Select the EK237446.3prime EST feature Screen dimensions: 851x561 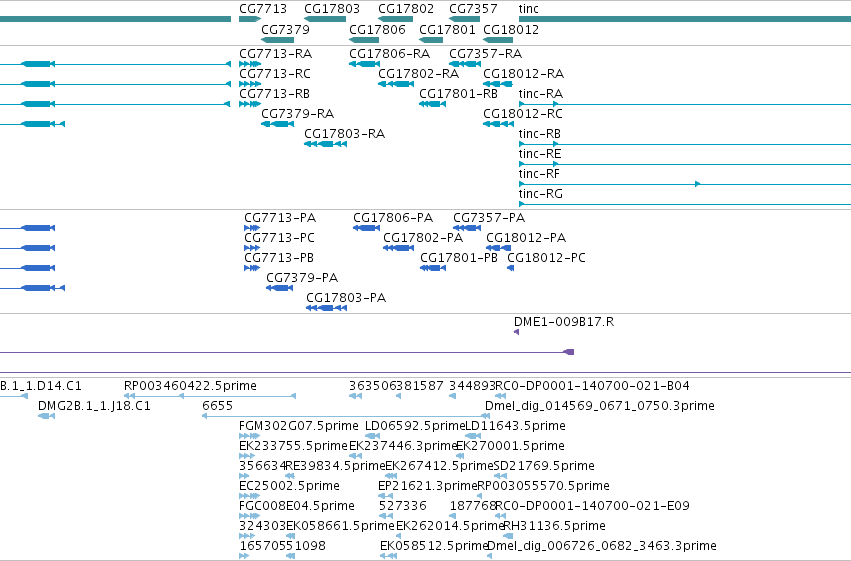[x=355, y=456]
